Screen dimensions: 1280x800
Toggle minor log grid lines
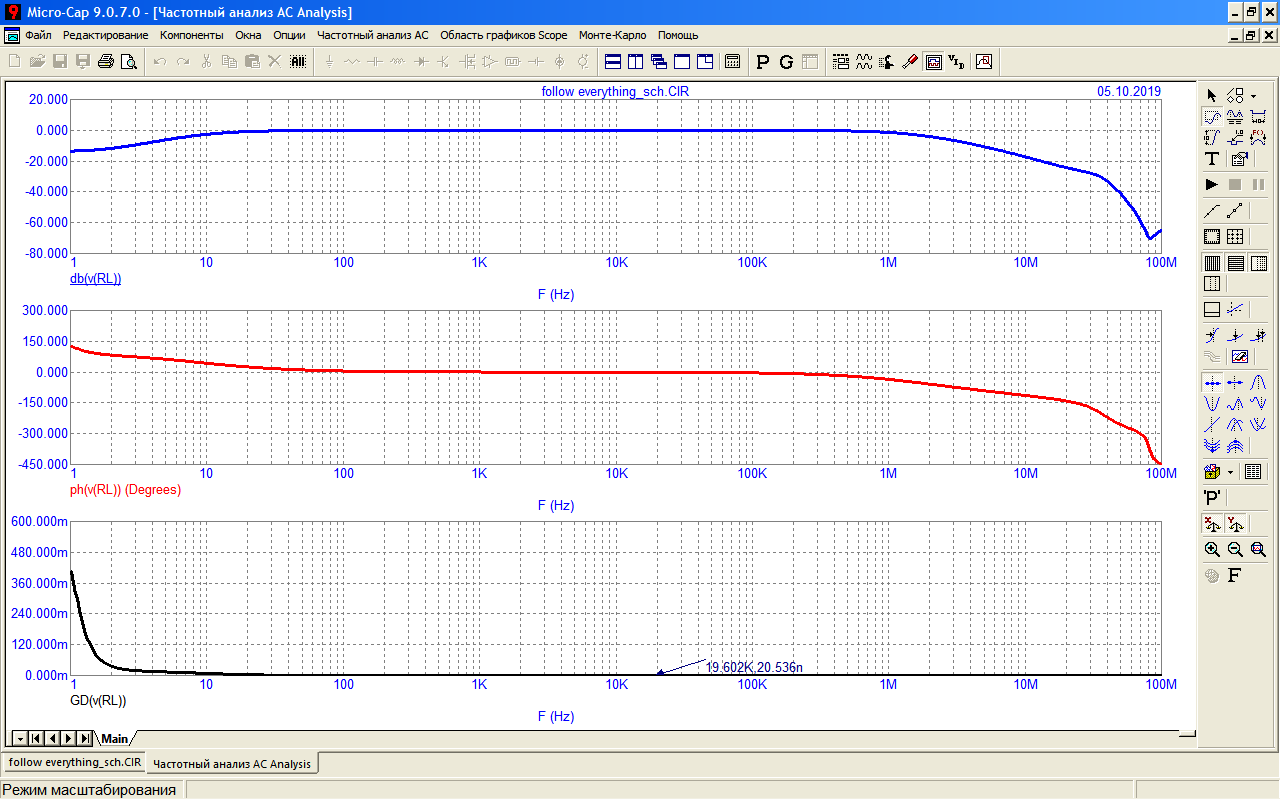click(1258, 263)
